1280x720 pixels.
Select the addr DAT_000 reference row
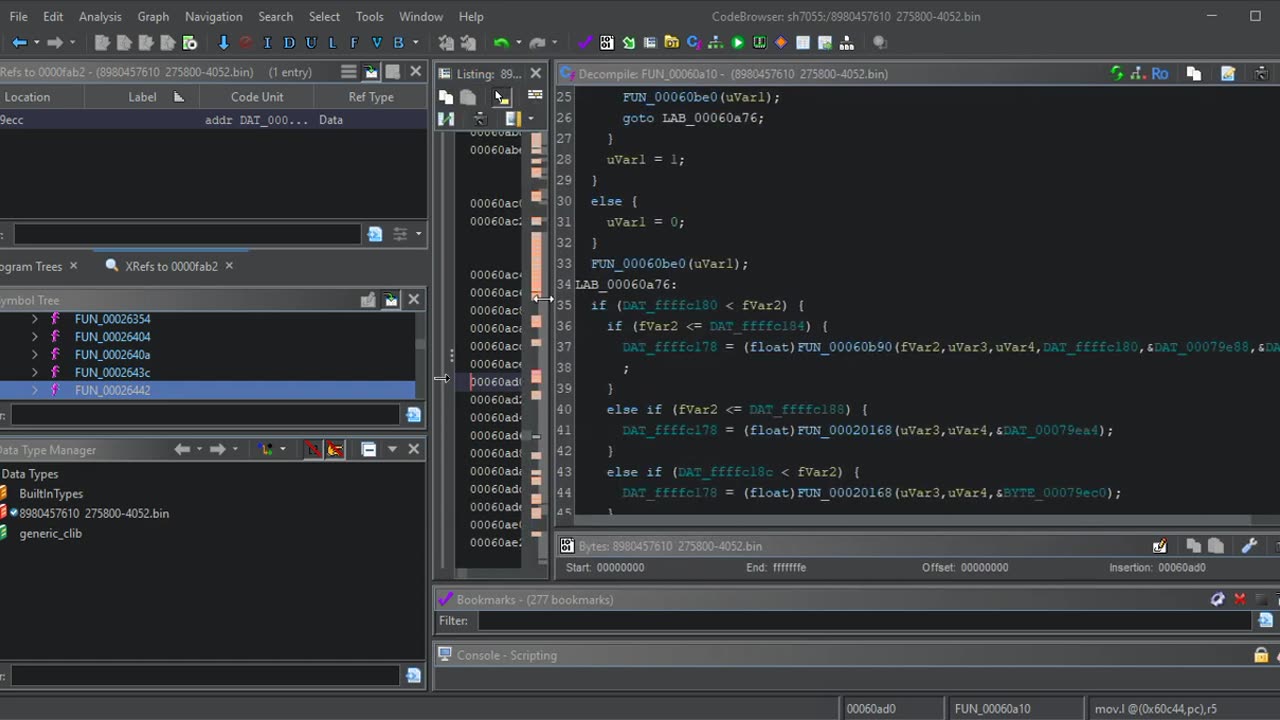click(213, 119)
